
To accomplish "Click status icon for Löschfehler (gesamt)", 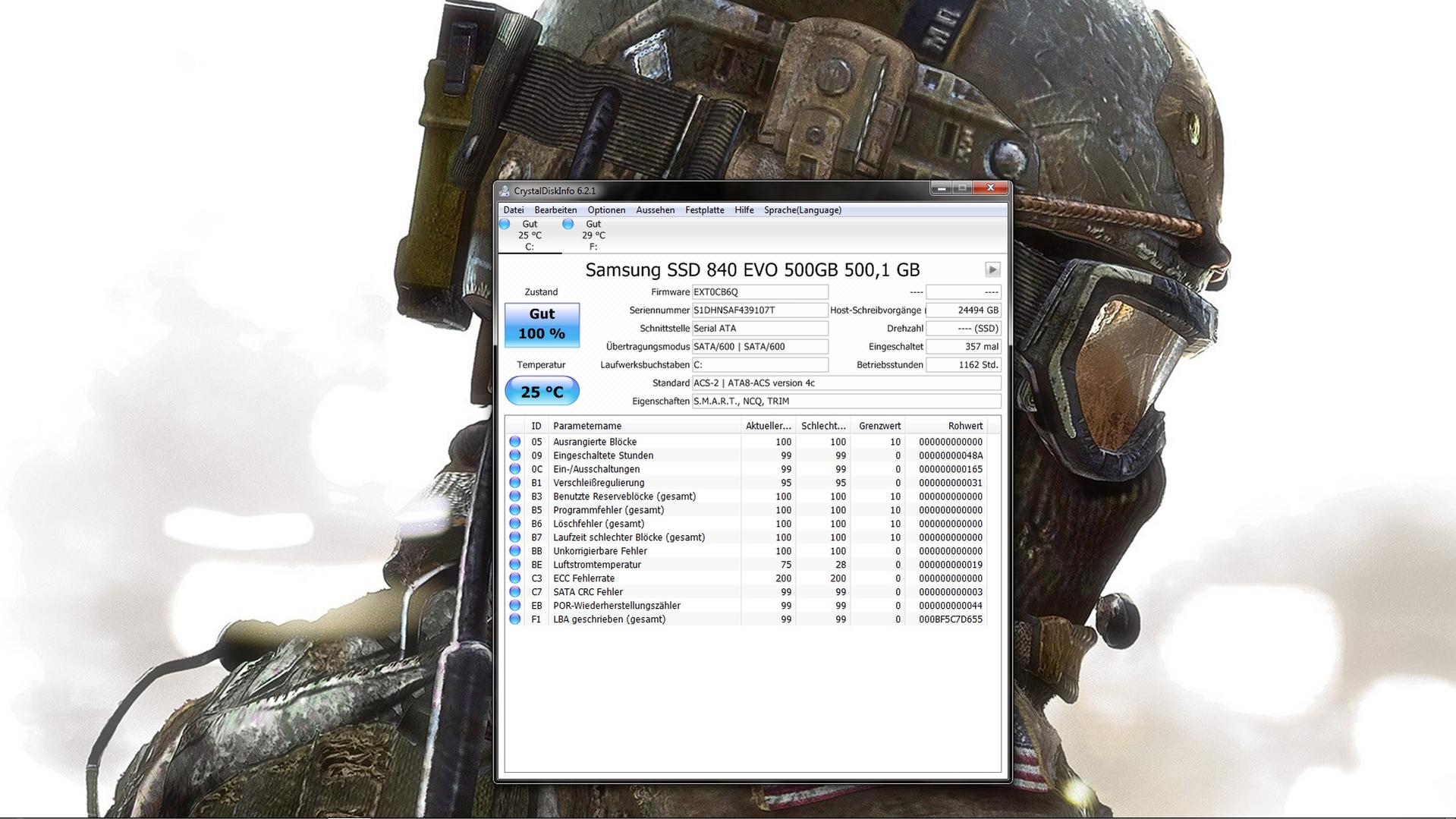I will pos(515,524).
